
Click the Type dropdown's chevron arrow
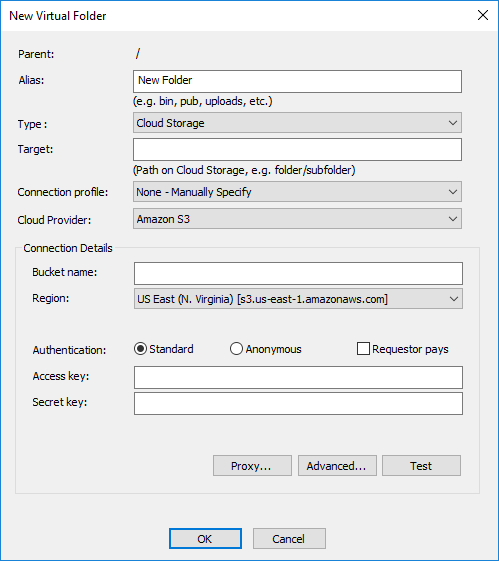coord(452,123)
